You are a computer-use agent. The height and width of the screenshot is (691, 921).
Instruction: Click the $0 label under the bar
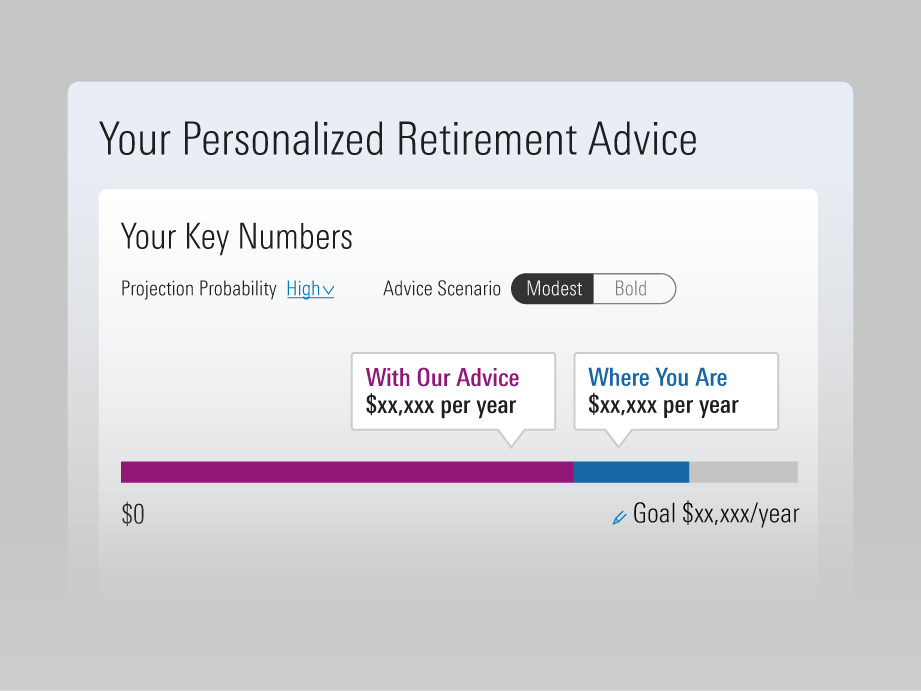[133, 515]
